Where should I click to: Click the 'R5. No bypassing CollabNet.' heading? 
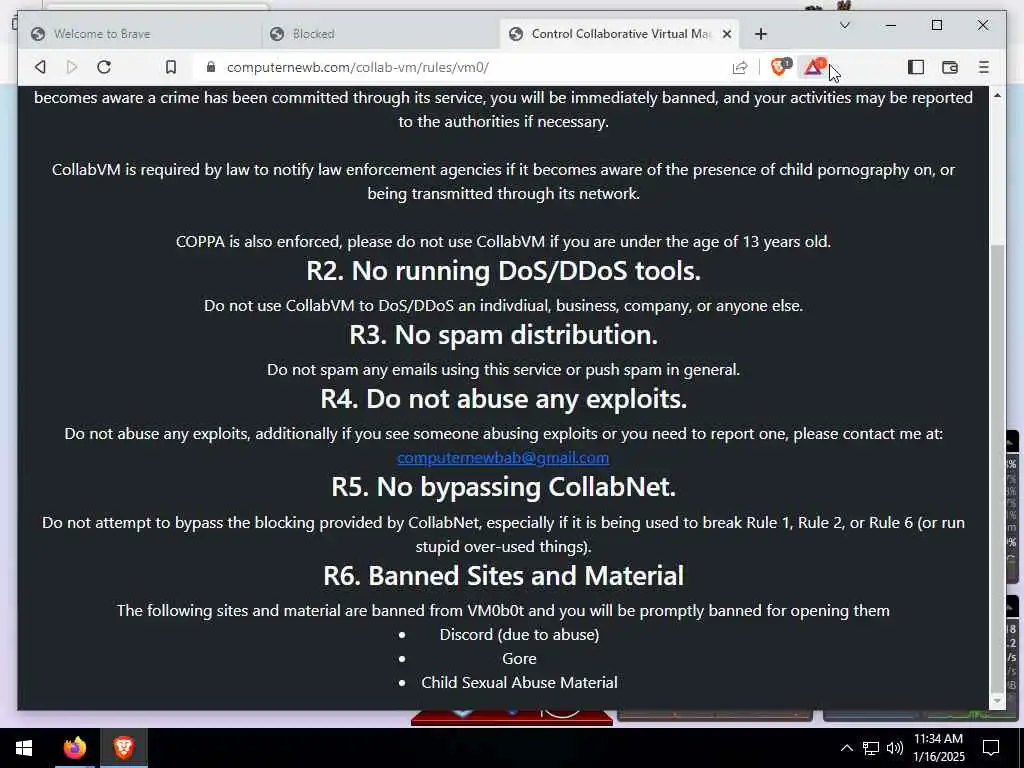pos(504,487)
